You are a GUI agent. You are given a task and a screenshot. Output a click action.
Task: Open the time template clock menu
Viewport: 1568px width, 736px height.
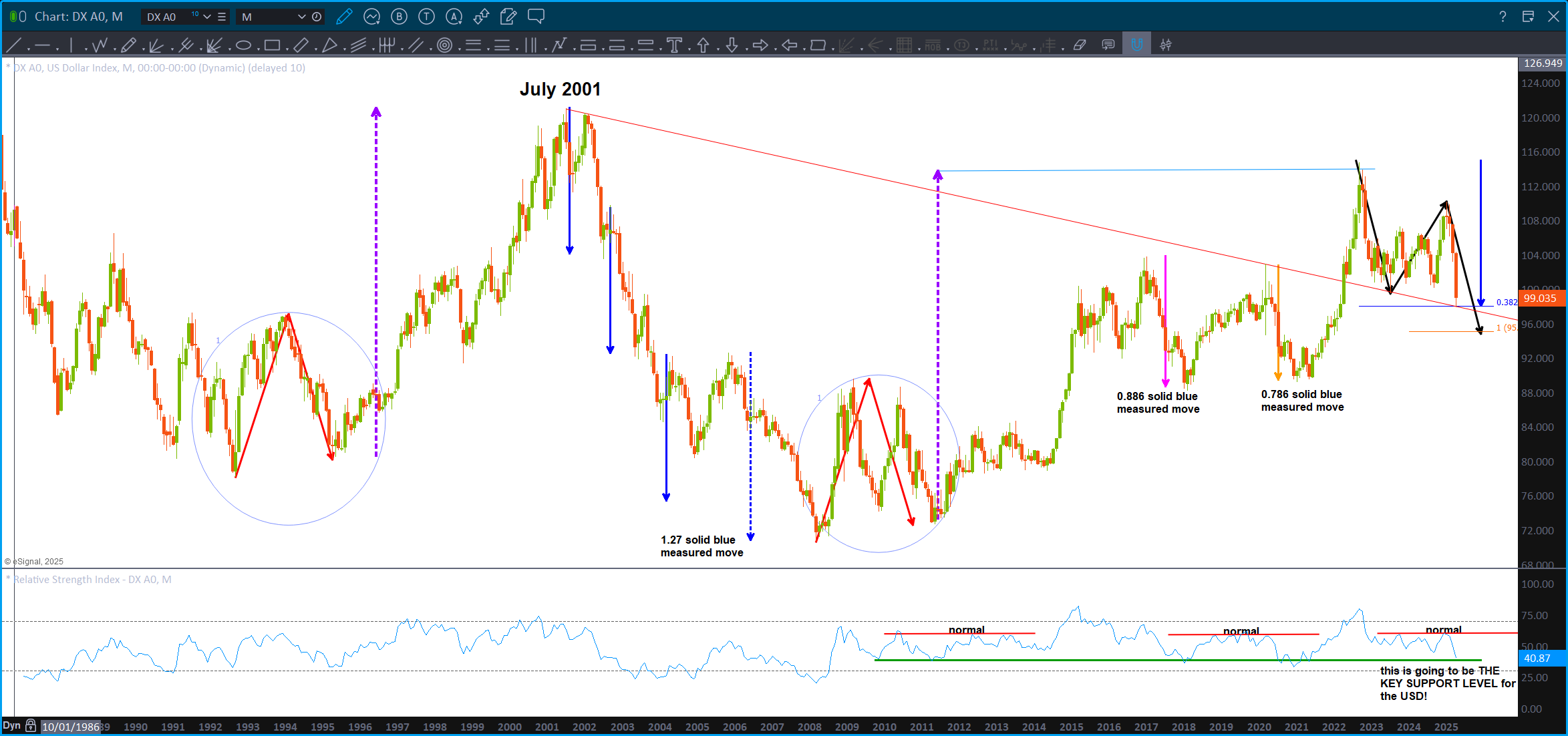click(317, 17)
